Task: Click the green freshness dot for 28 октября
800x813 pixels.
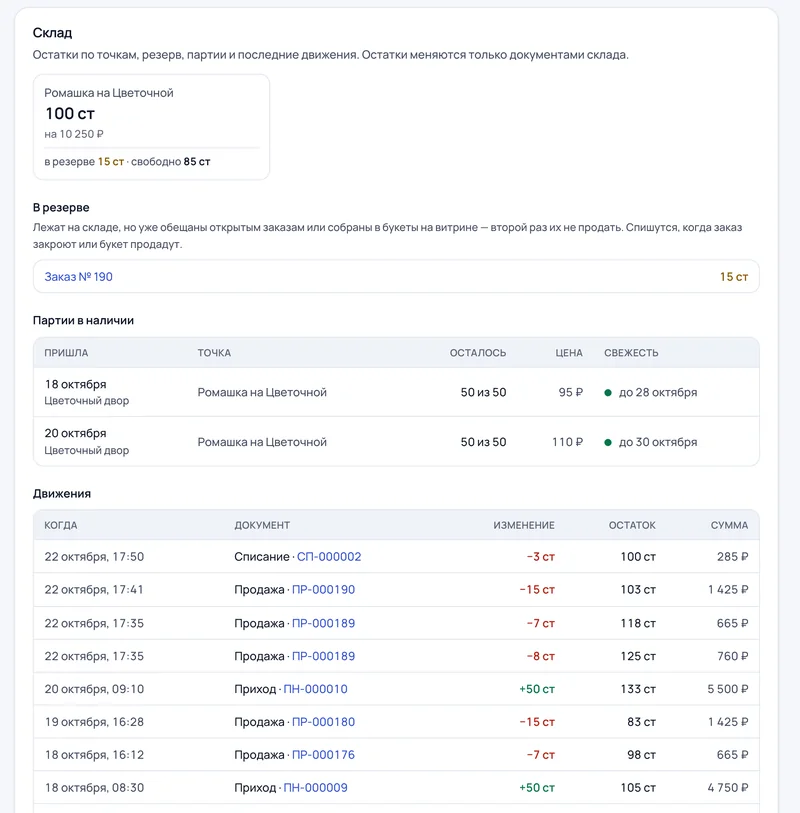Action: point(608,393)
